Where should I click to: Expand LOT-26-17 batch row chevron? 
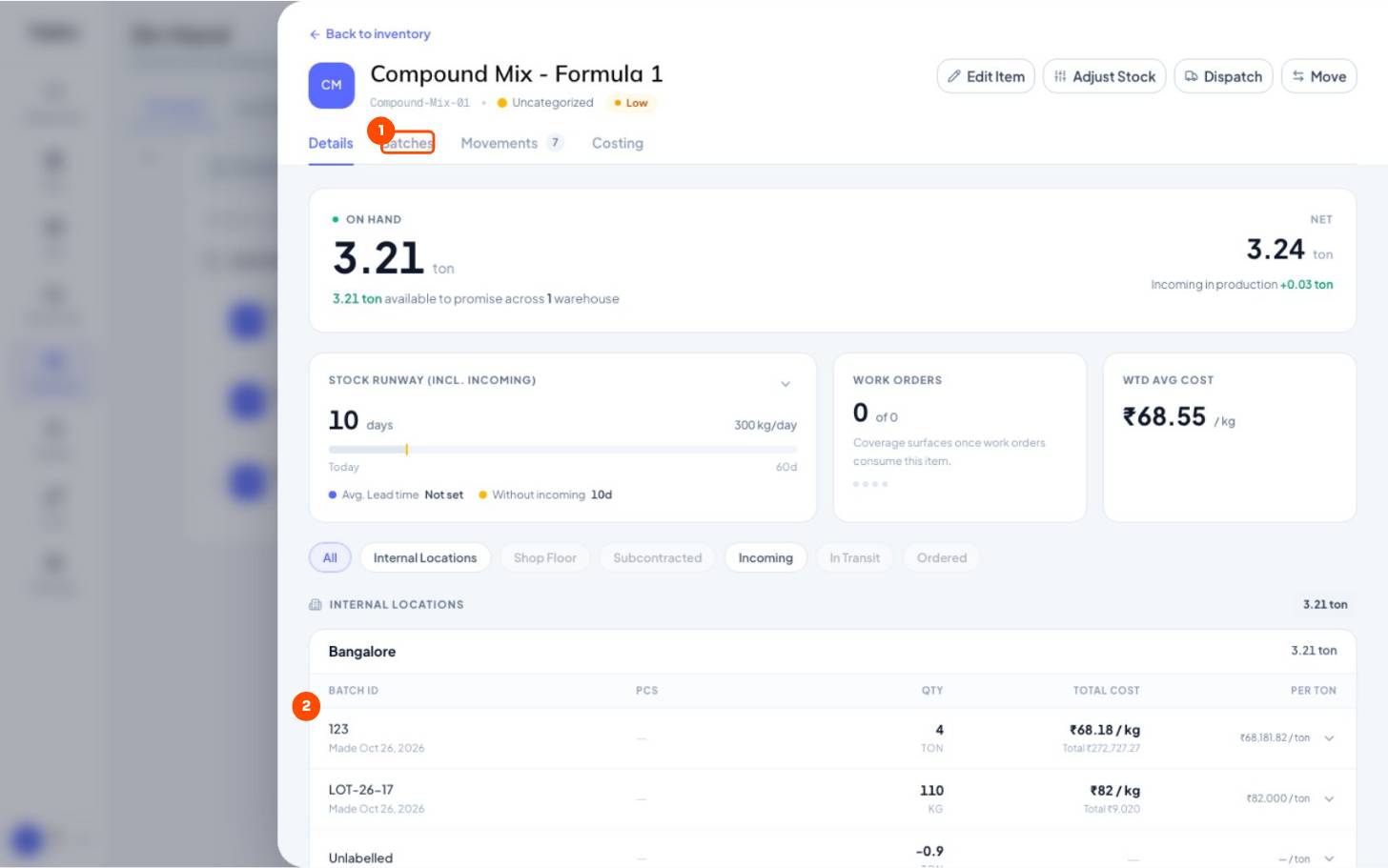[1329, 799]
